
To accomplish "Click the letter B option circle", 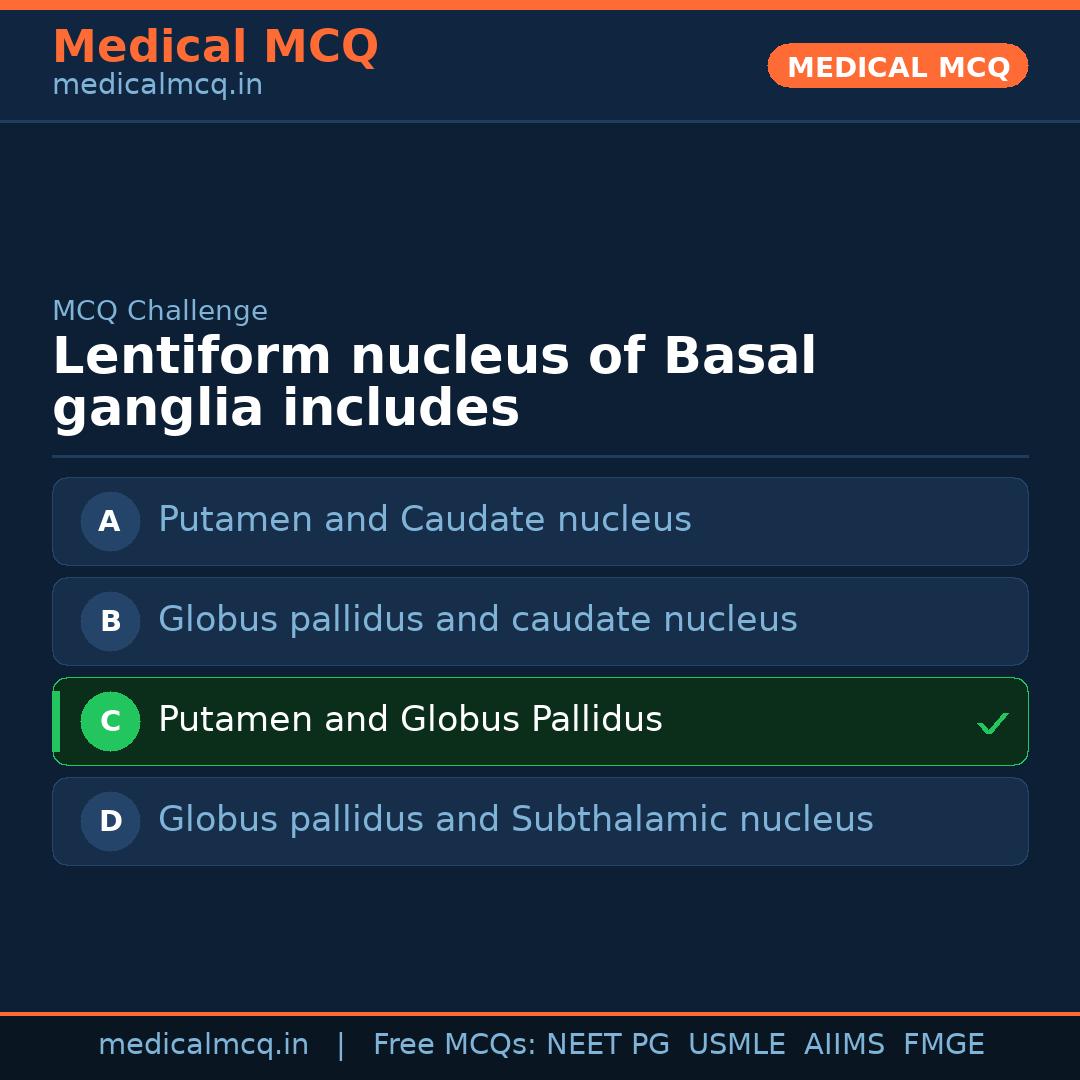I will click(x=110, y=621).
